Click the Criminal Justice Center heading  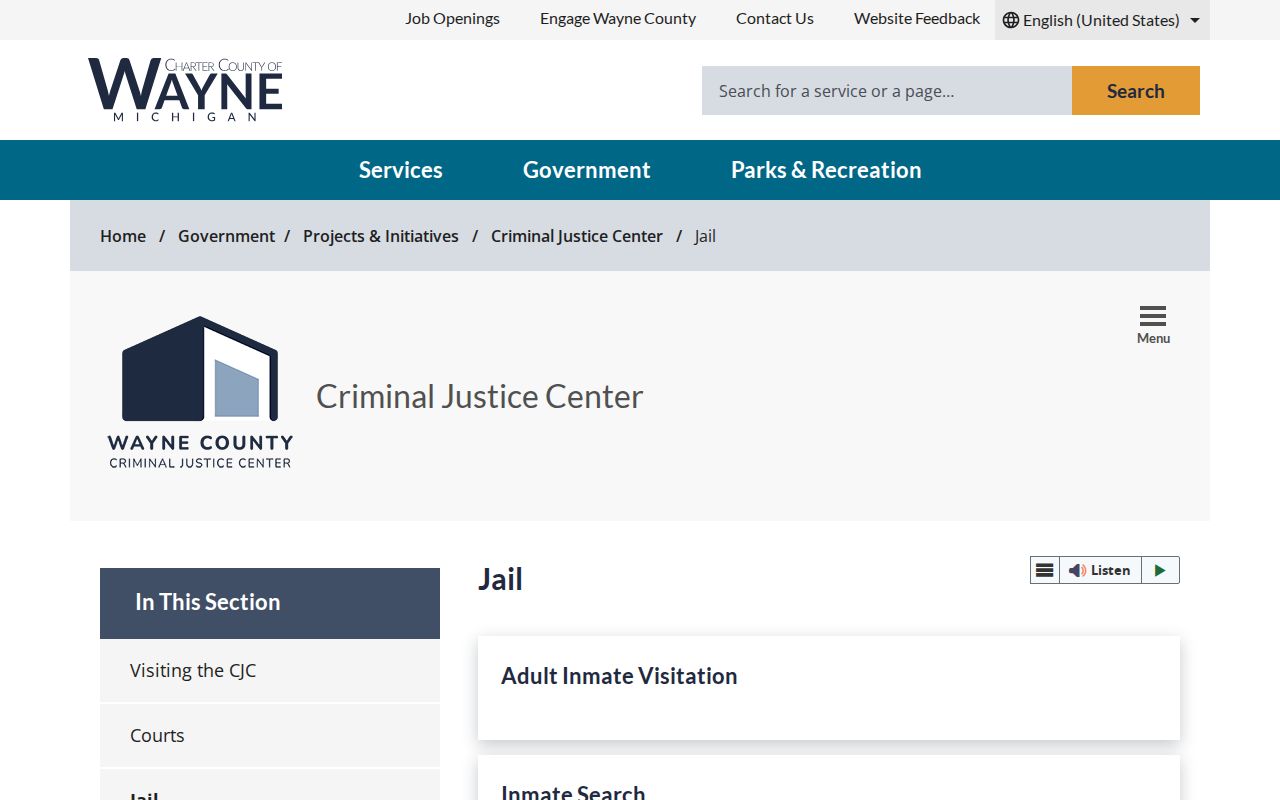pyautogui.click(x=480, y=397)
